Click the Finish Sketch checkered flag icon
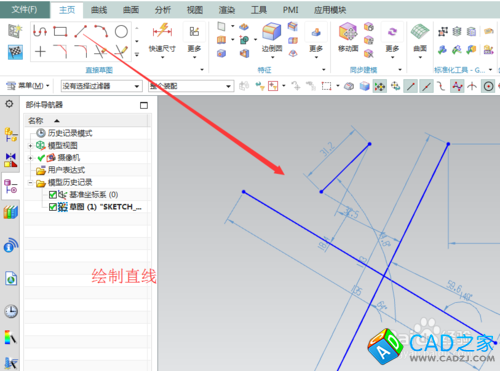This screenshot has width=500, height=371. coord(15,52)
